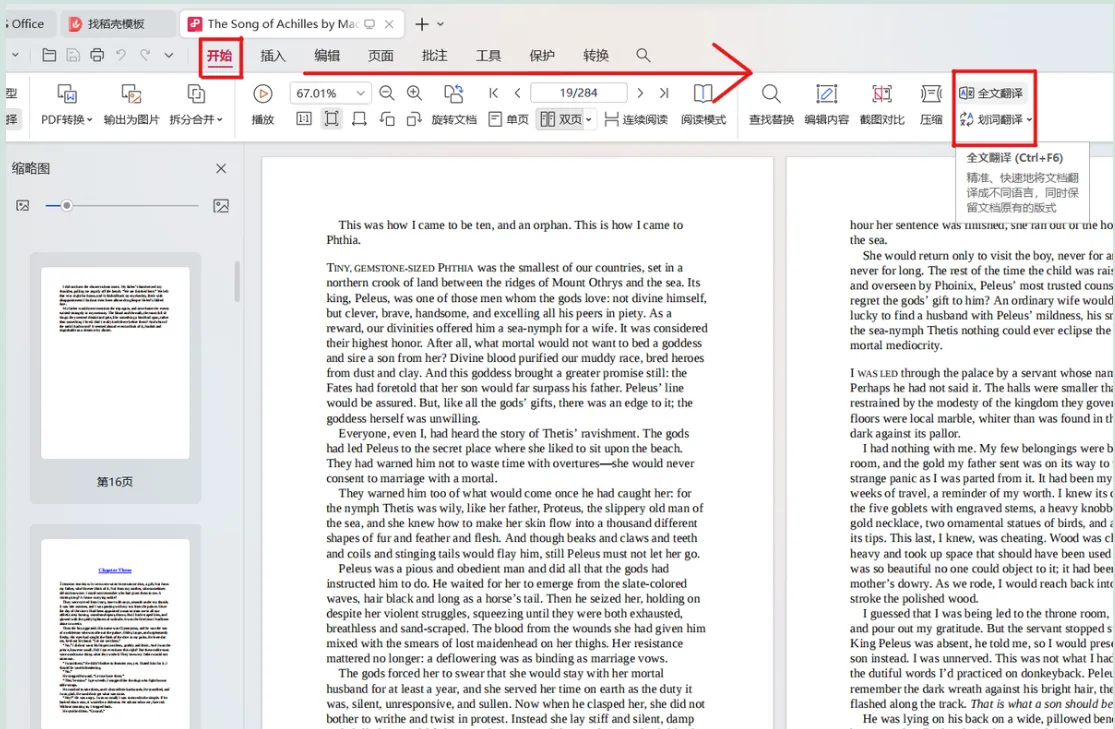The image size is (1115, 729).
Task: Click the Office home tab
Action: point(27,23)
